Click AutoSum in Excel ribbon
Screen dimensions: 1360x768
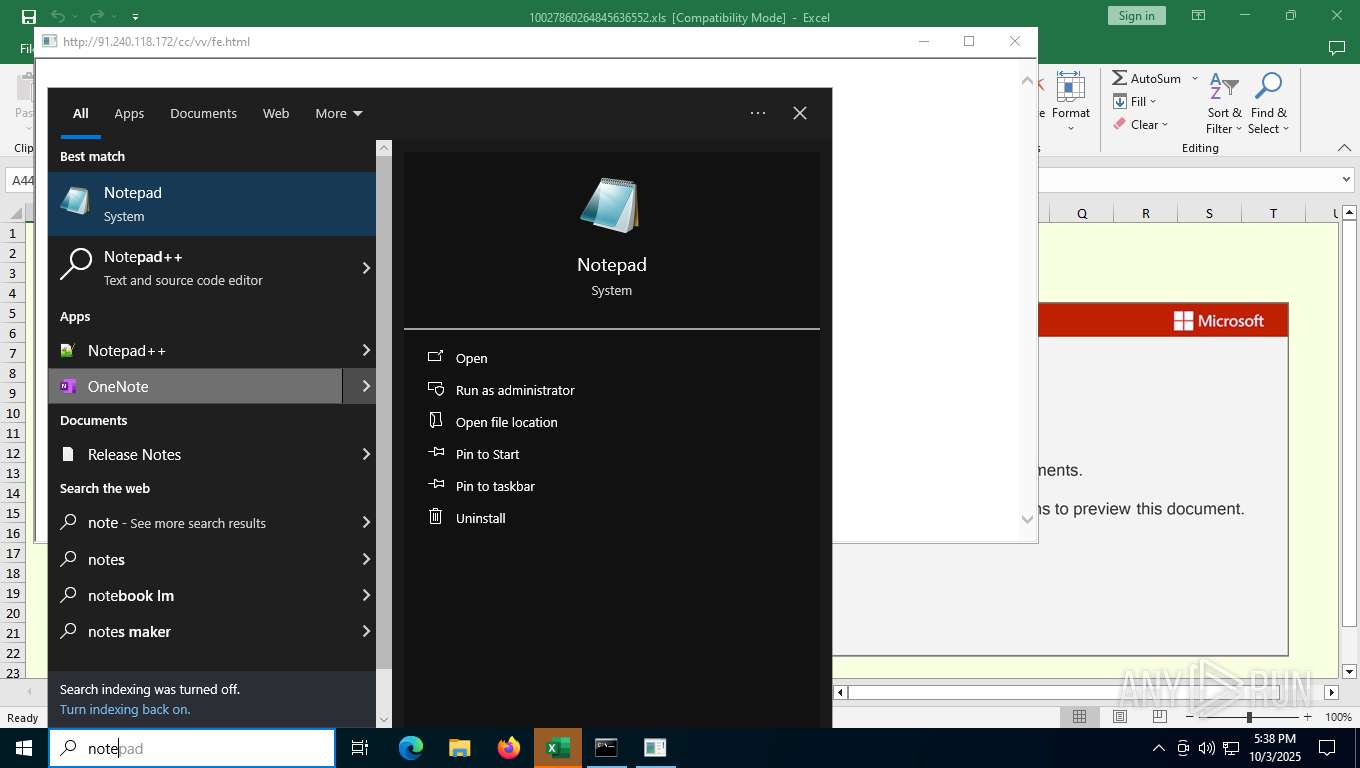[1148, 78]
